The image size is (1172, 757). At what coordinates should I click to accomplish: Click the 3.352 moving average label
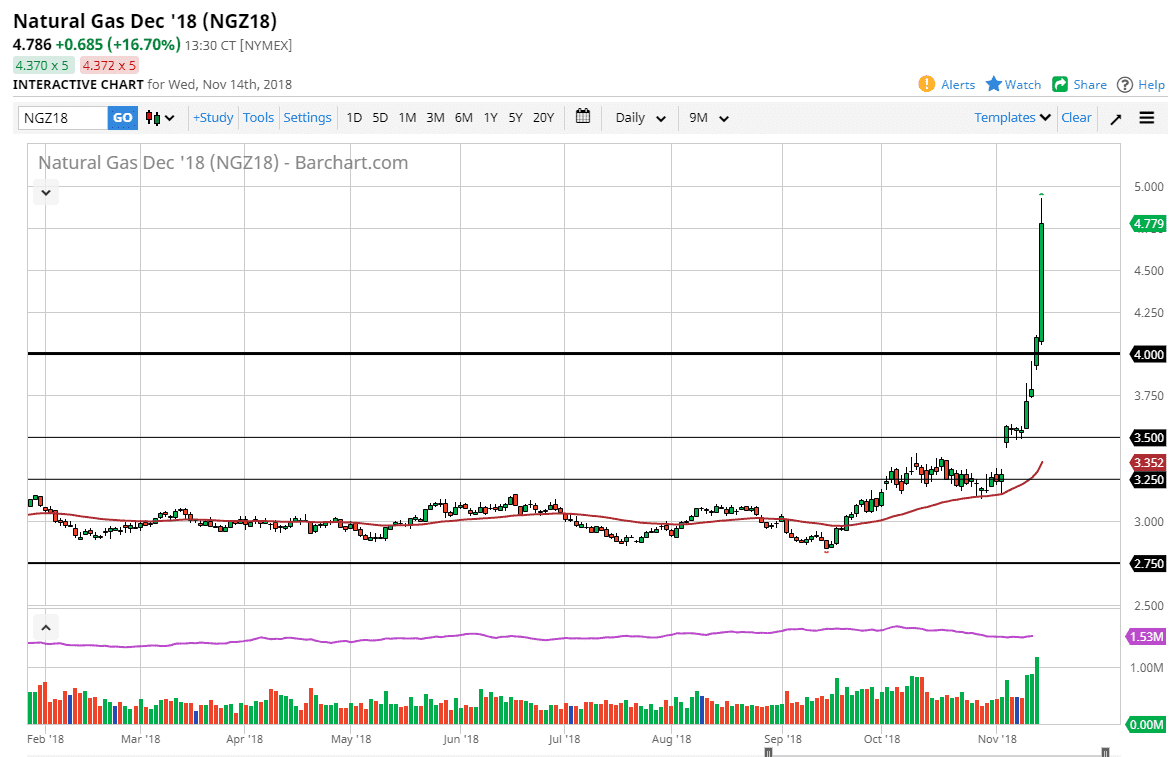(1148, 463)
